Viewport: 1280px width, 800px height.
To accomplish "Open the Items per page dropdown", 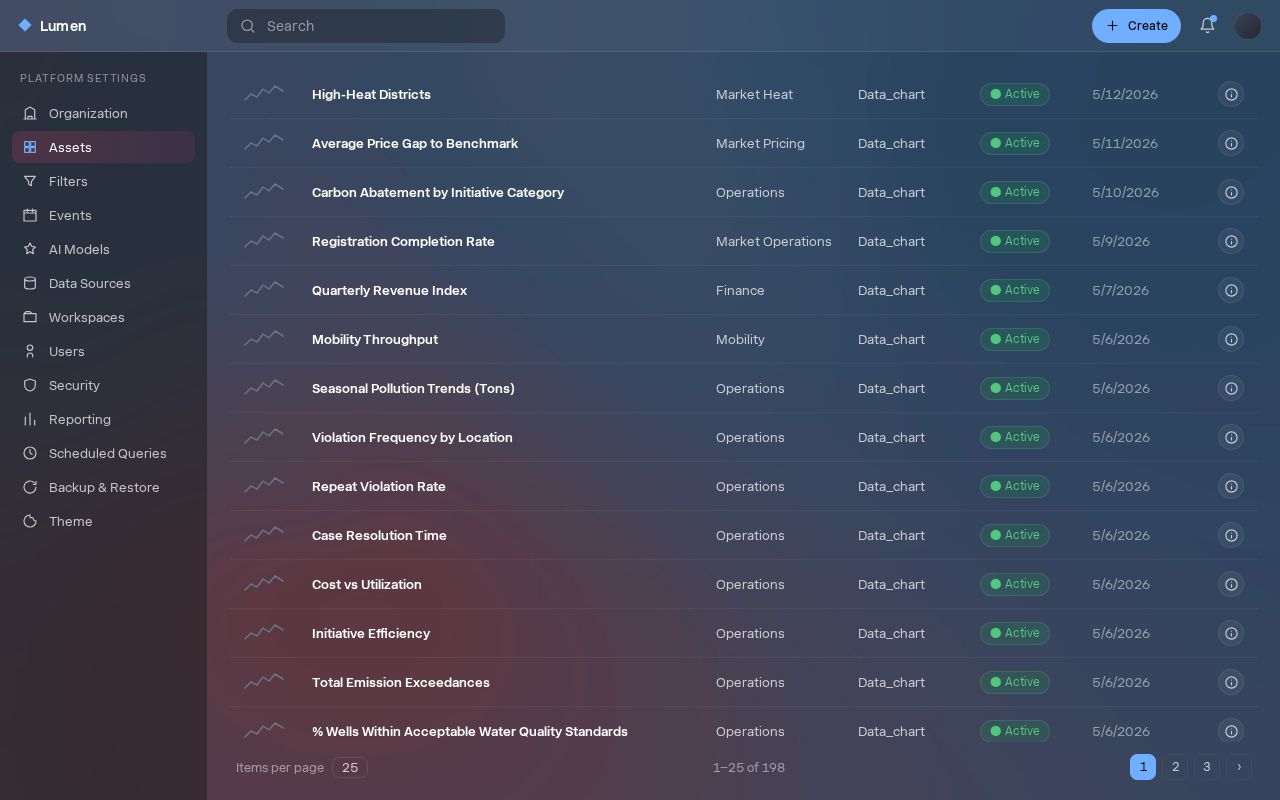I will (x=350, y=767).
